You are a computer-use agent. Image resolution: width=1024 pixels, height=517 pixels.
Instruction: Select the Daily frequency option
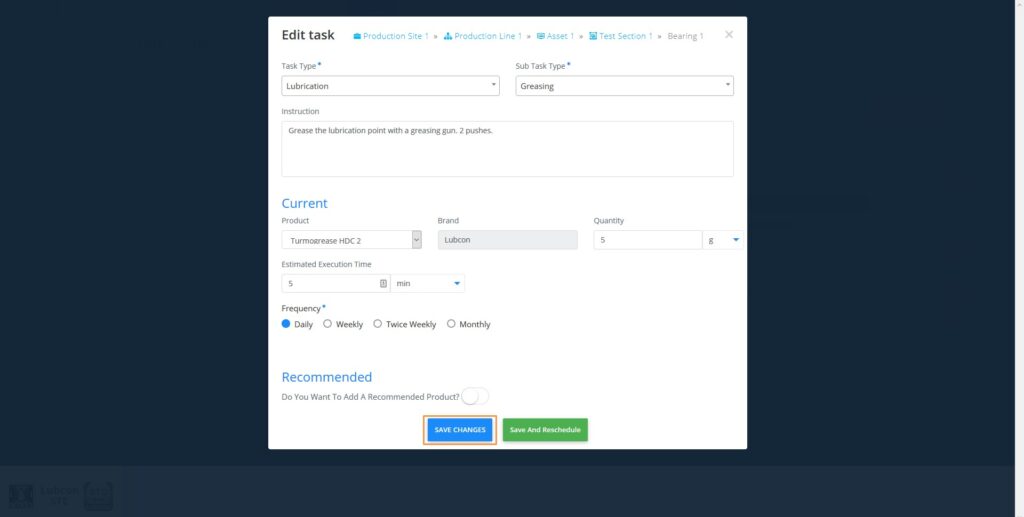pos(286,324)
